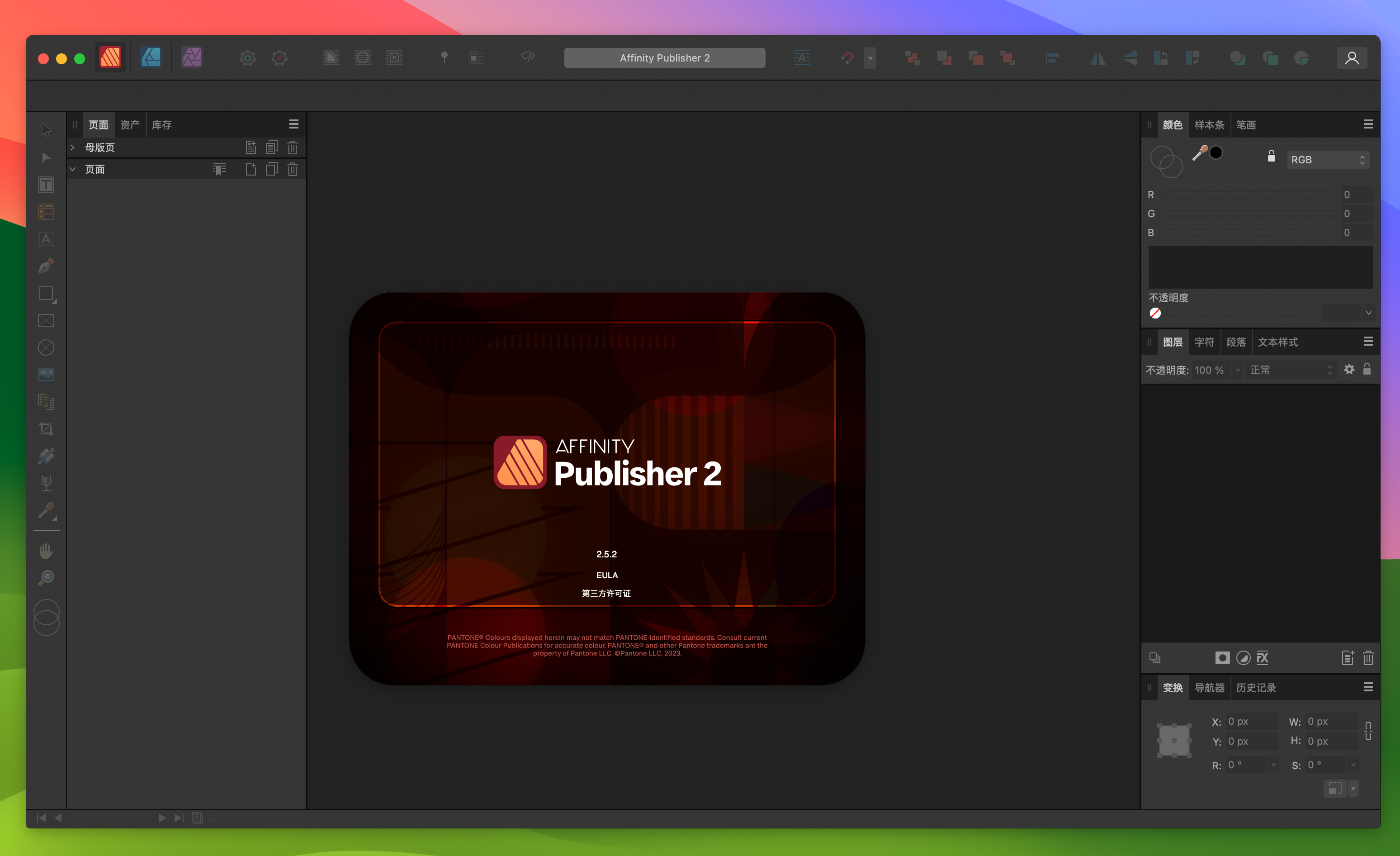Click the Zoom/View tool icon
The height and width of the screenshot is (856, 1400).
pos(46,579)
